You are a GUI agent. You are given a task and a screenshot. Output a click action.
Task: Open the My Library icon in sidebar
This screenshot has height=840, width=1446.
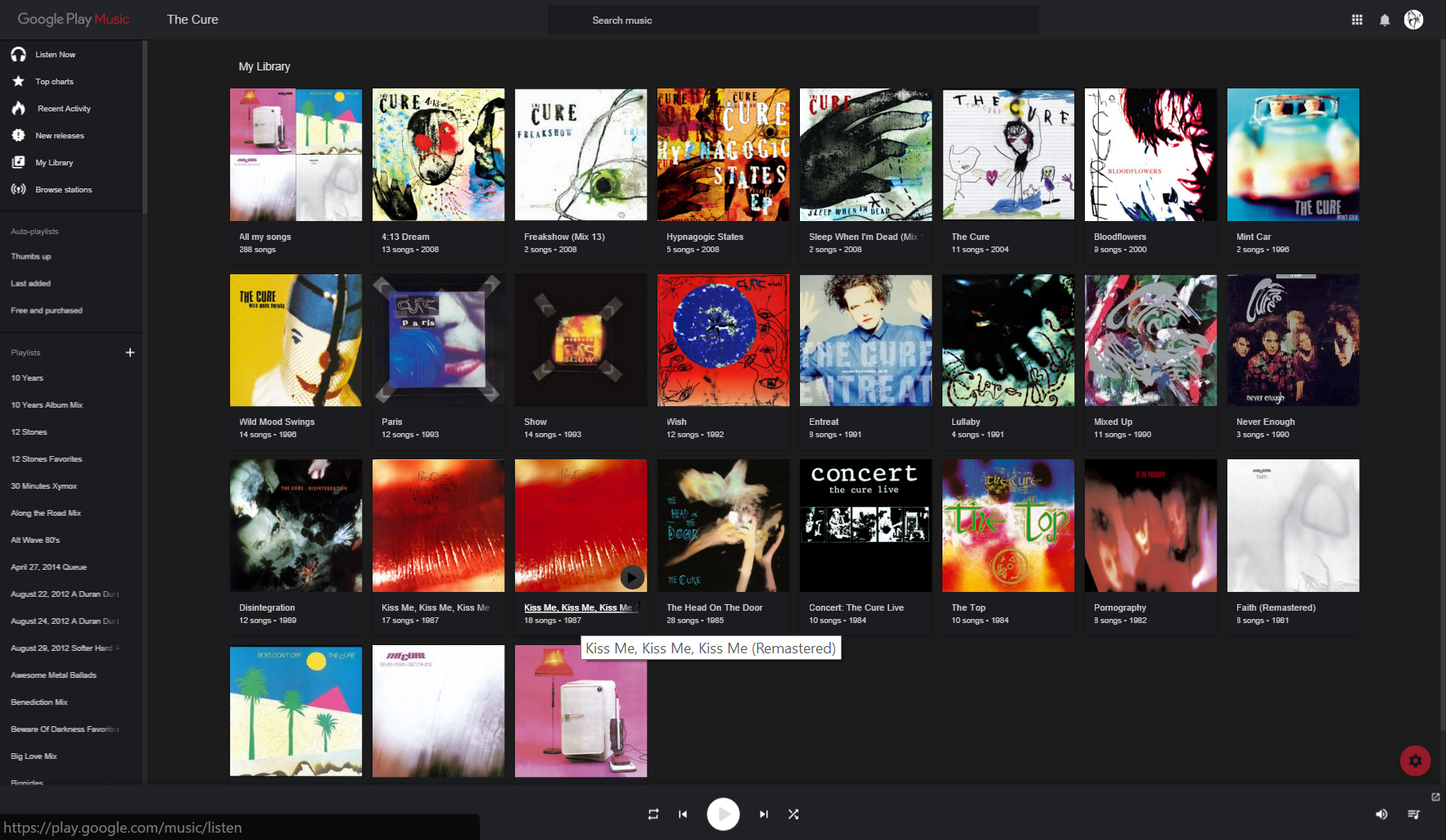pos(18,162)
